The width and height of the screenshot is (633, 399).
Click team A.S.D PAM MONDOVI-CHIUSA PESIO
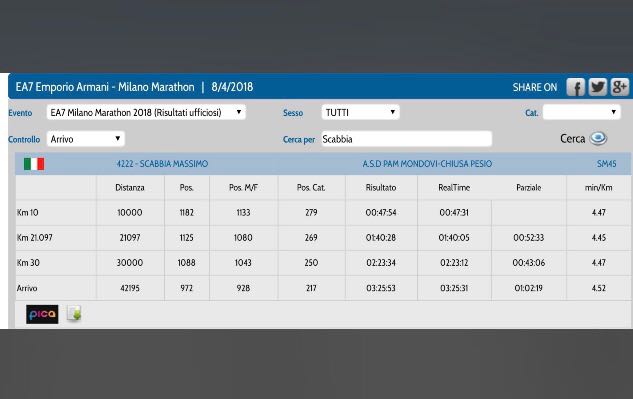[427, 164]
